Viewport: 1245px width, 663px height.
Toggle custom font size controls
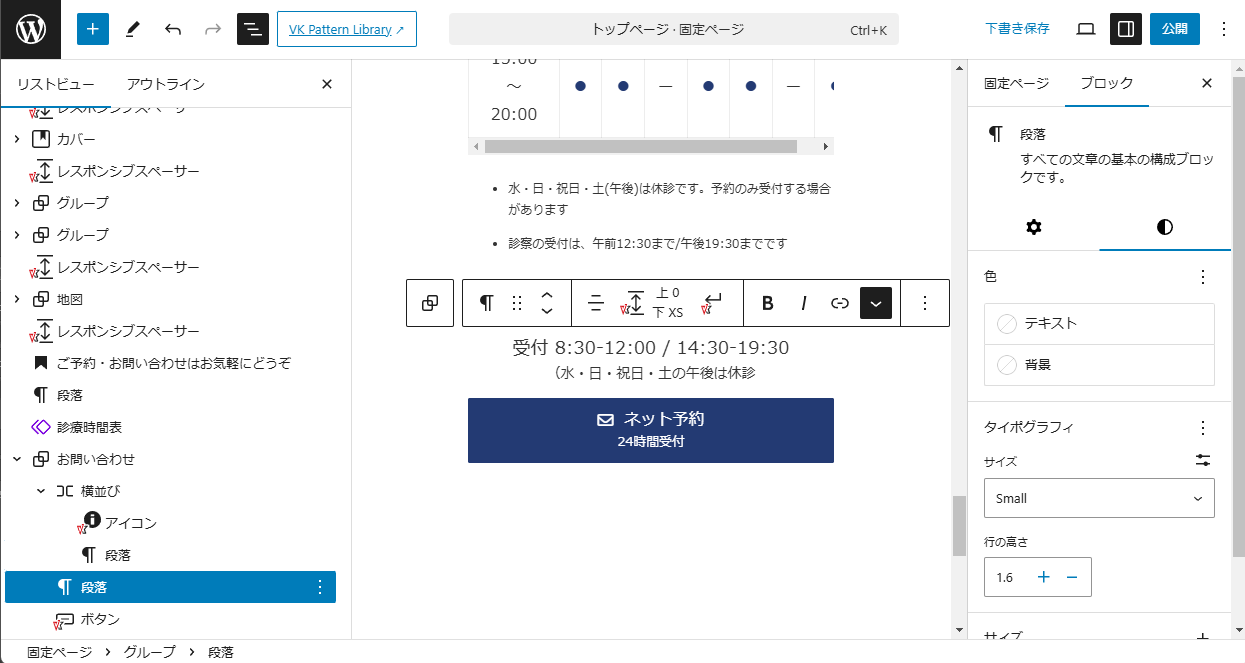click(1202, 461)
